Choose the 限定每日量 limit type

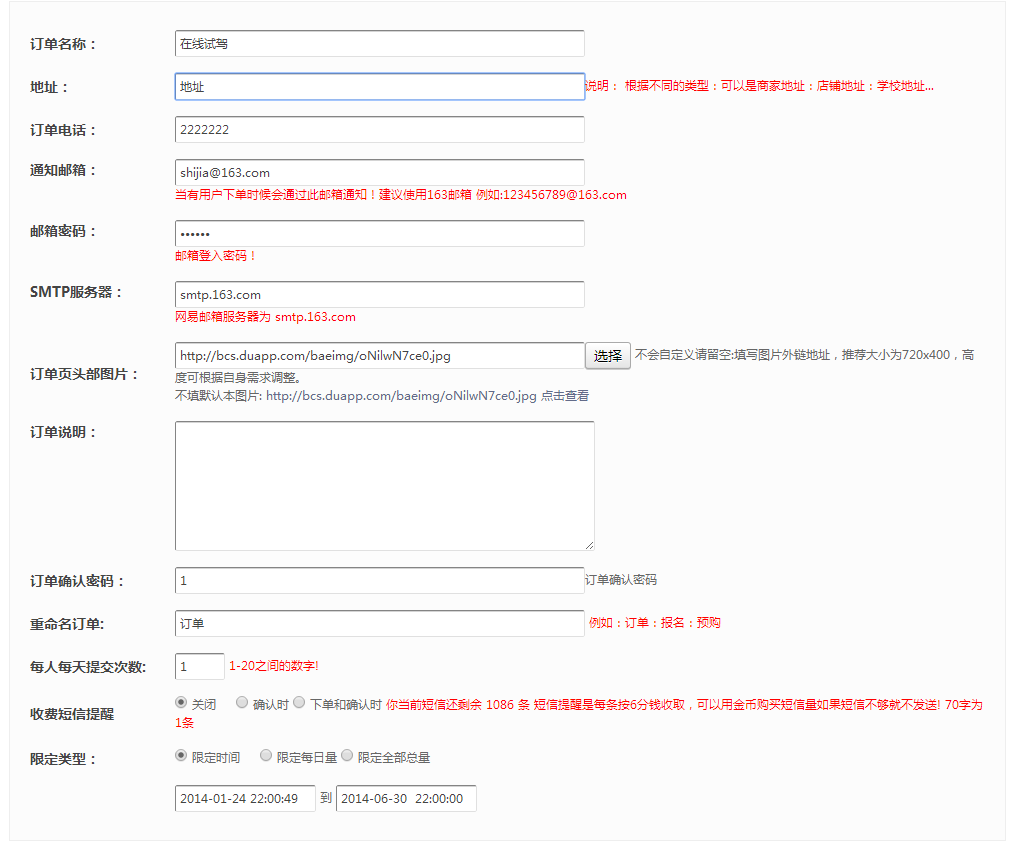point(266,756)
